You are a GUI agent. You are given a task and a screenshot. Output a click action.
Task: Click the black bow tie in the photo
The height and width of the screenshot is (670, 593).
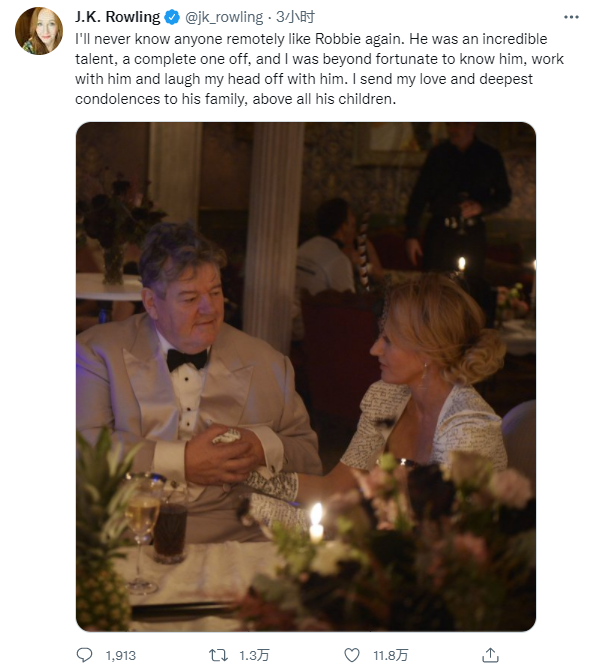tap(187, 359)
